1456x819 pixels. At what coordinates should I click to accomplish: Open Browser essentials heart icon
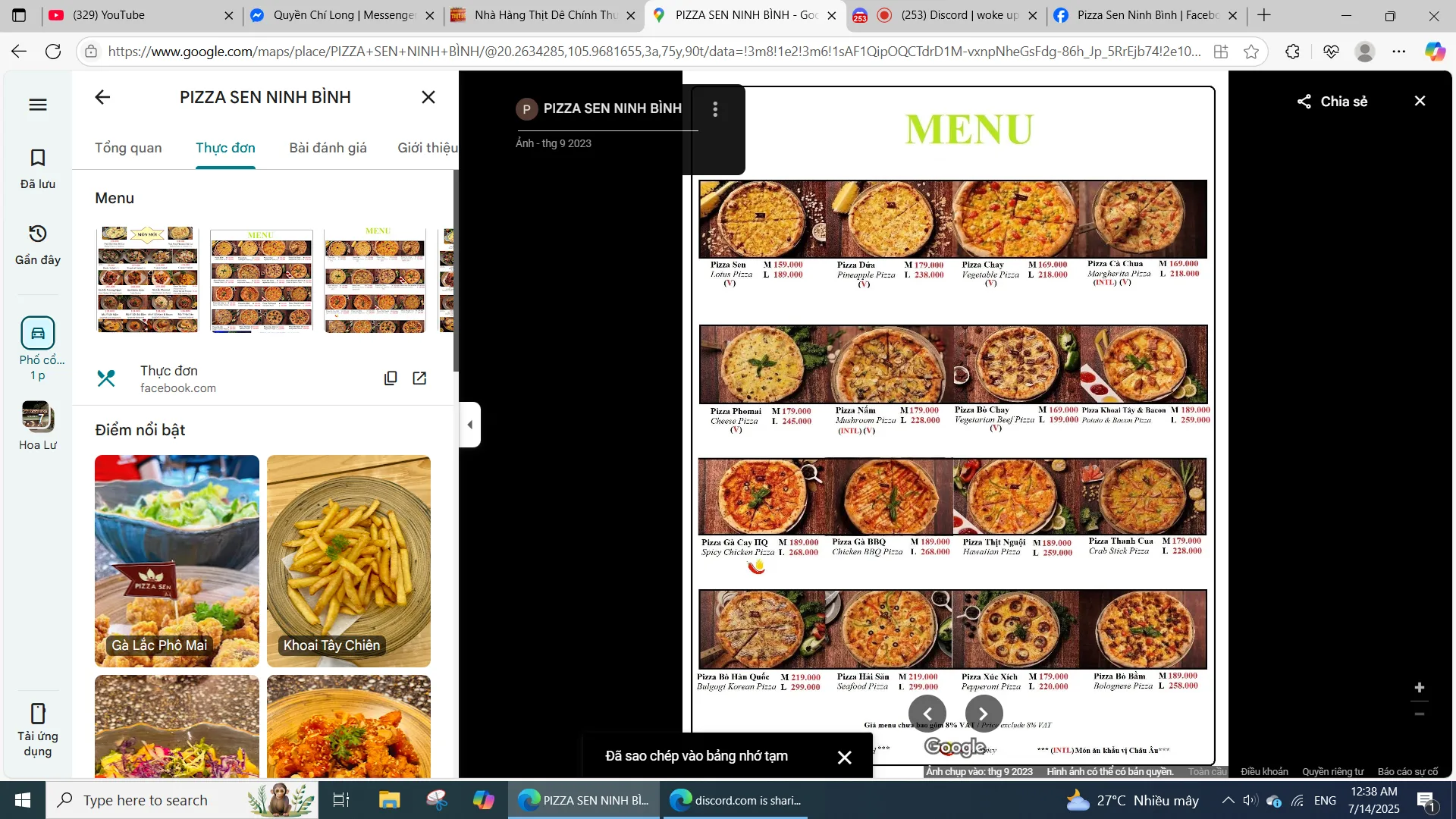click(1331, 52)
